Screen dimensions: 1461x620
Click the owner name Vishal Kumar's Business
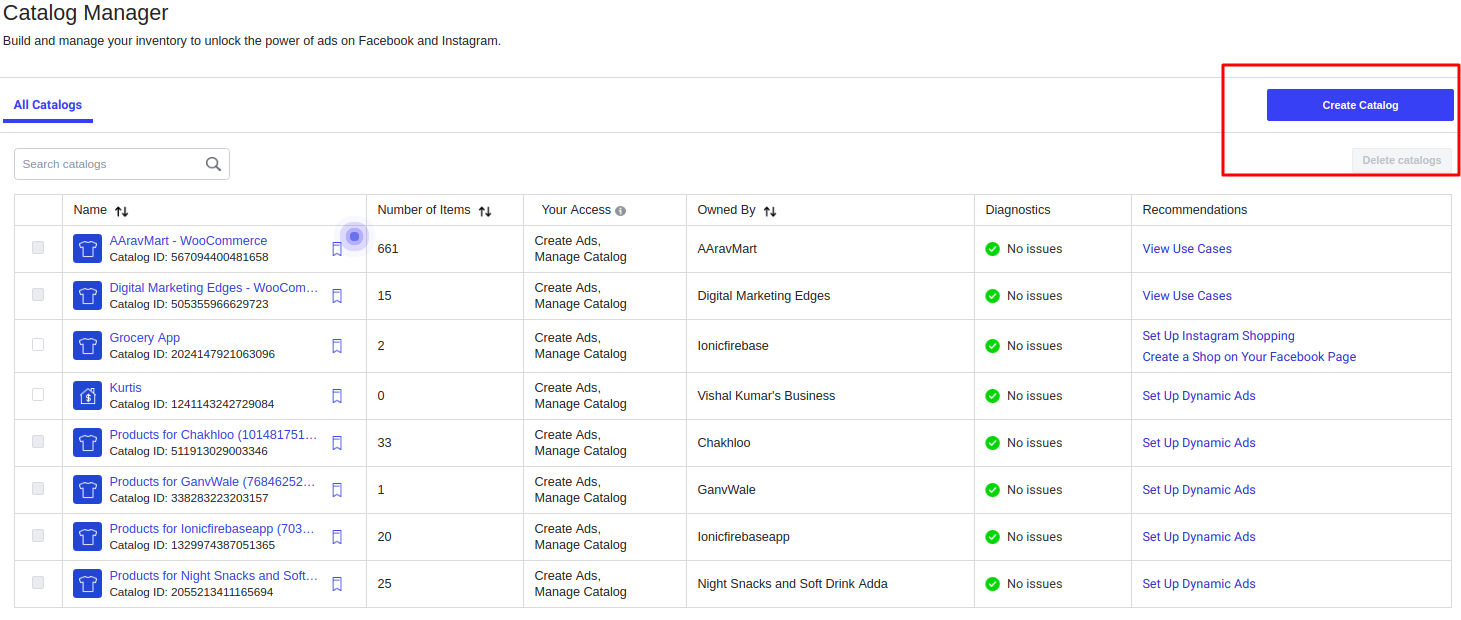tap(766, 396)
